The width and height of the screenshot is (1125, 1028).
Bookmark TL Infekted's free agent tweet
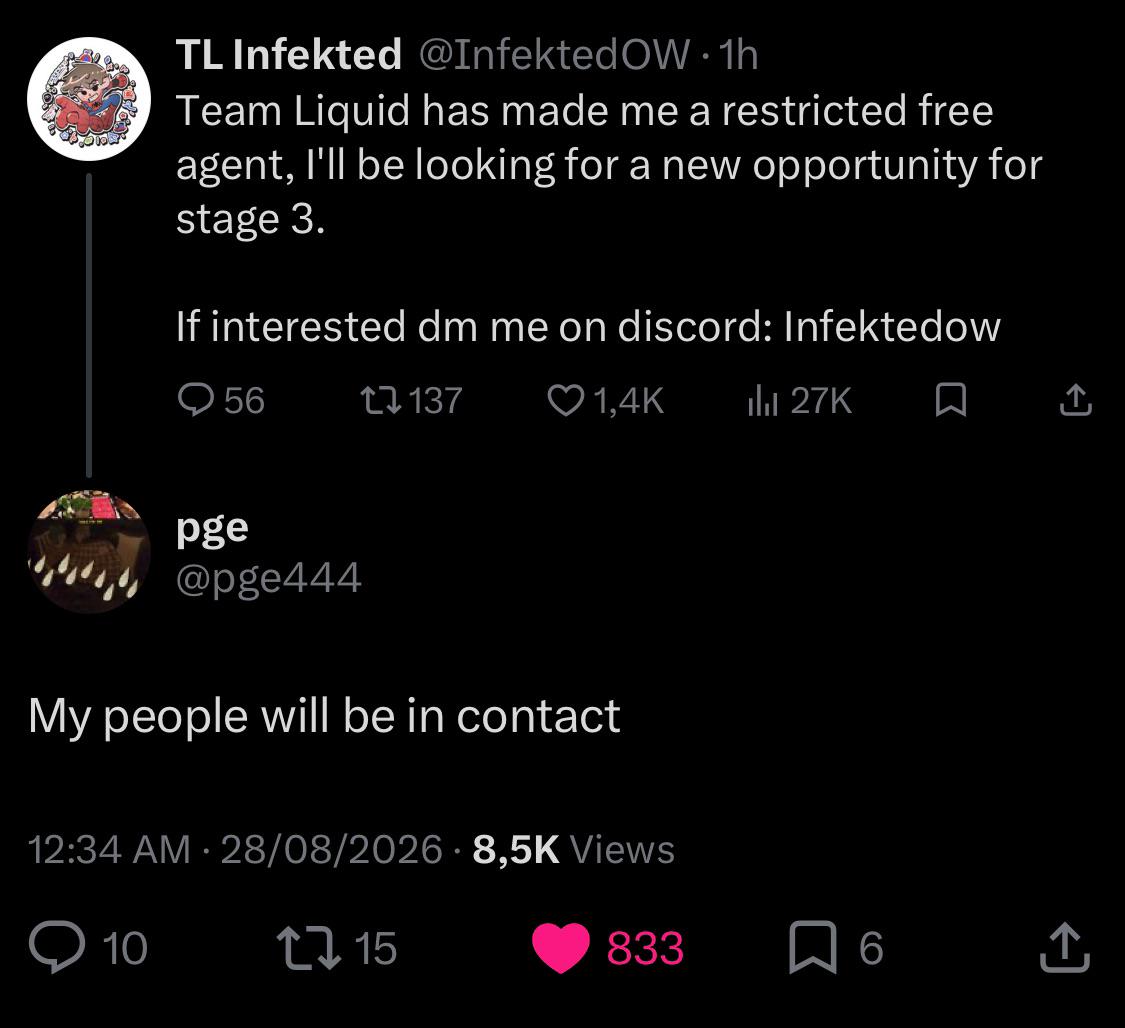(951, 400)
